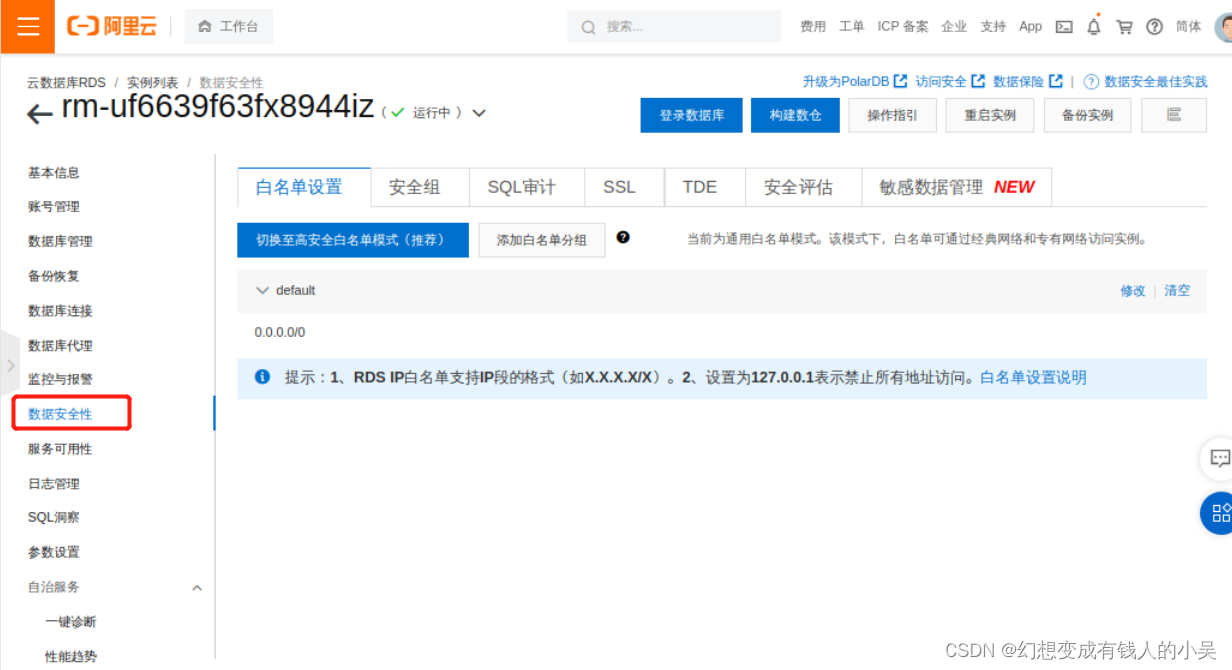This screenshot has height=670, width=1232.
Task: Click the Alibaba Cloud logo
Action: click(x=111, y=26)
